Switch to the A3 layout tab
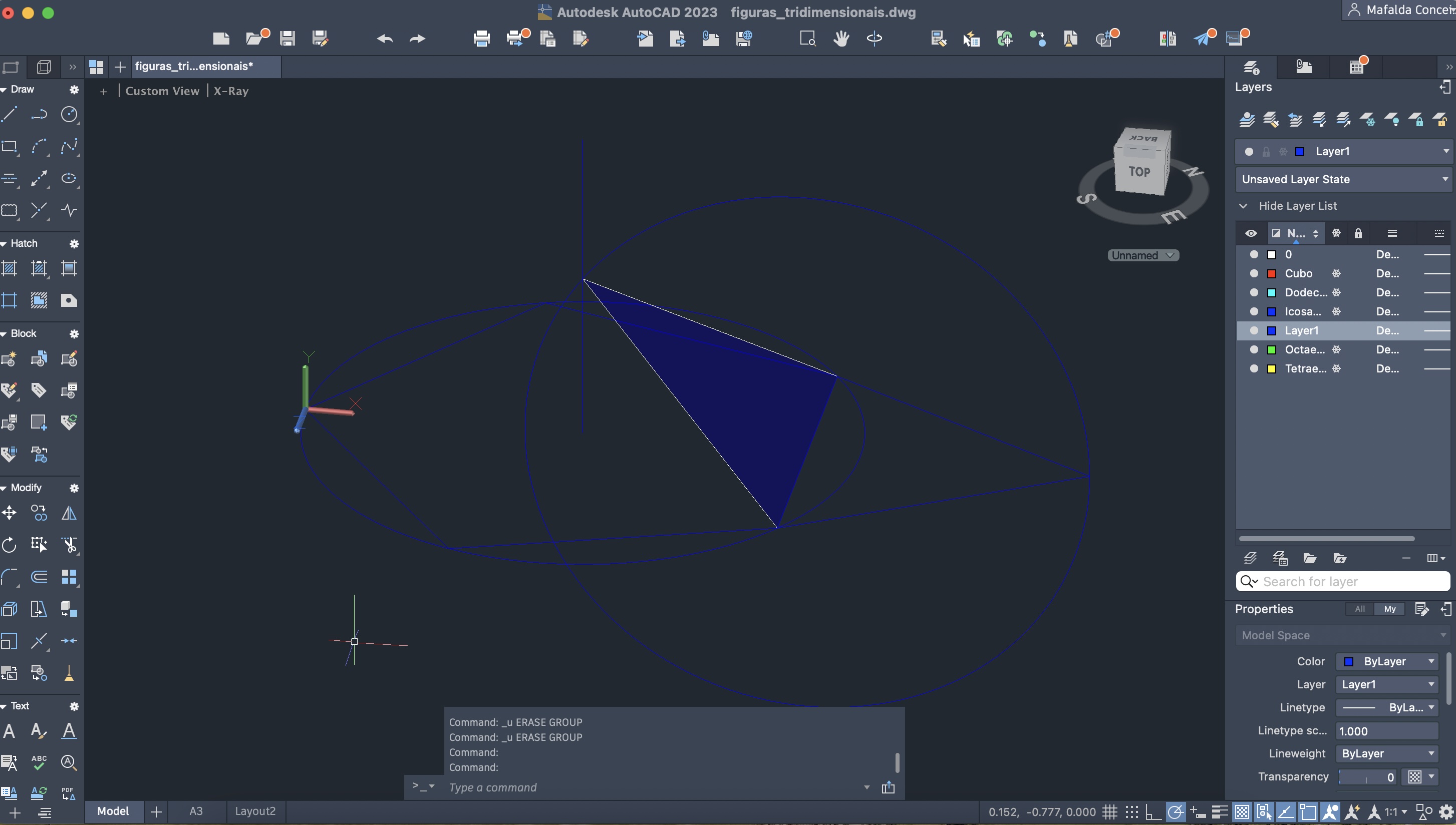The width and height of the screenshot is (1456, 825). 195,811
